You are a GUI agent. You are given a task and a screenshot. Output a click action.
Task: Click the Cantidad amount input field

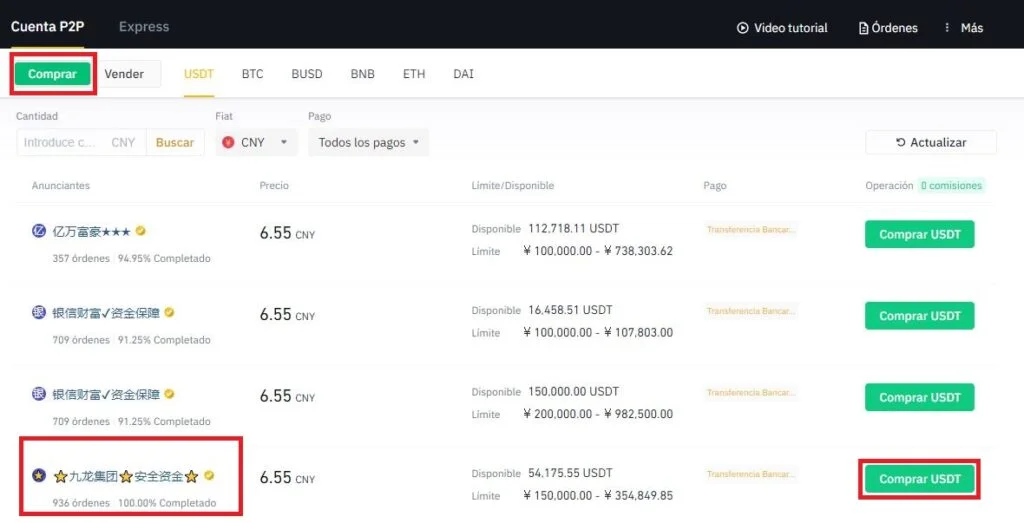[81, 142]
